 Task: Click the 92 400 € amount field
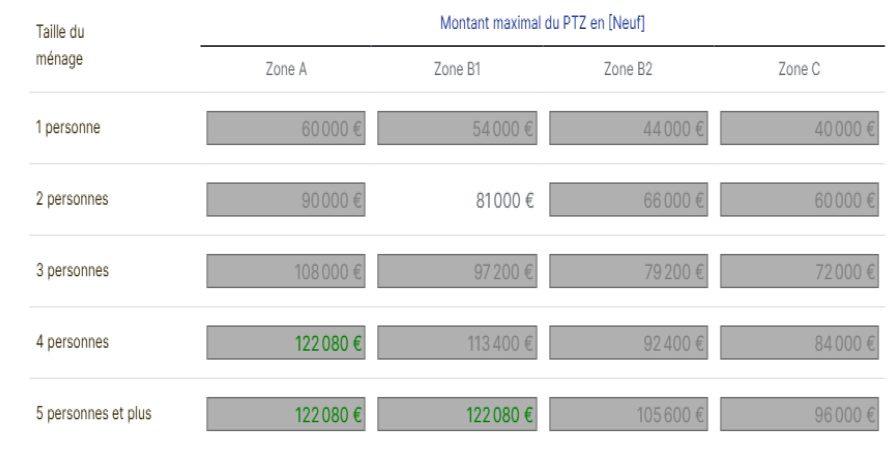(x=628, y=343)
